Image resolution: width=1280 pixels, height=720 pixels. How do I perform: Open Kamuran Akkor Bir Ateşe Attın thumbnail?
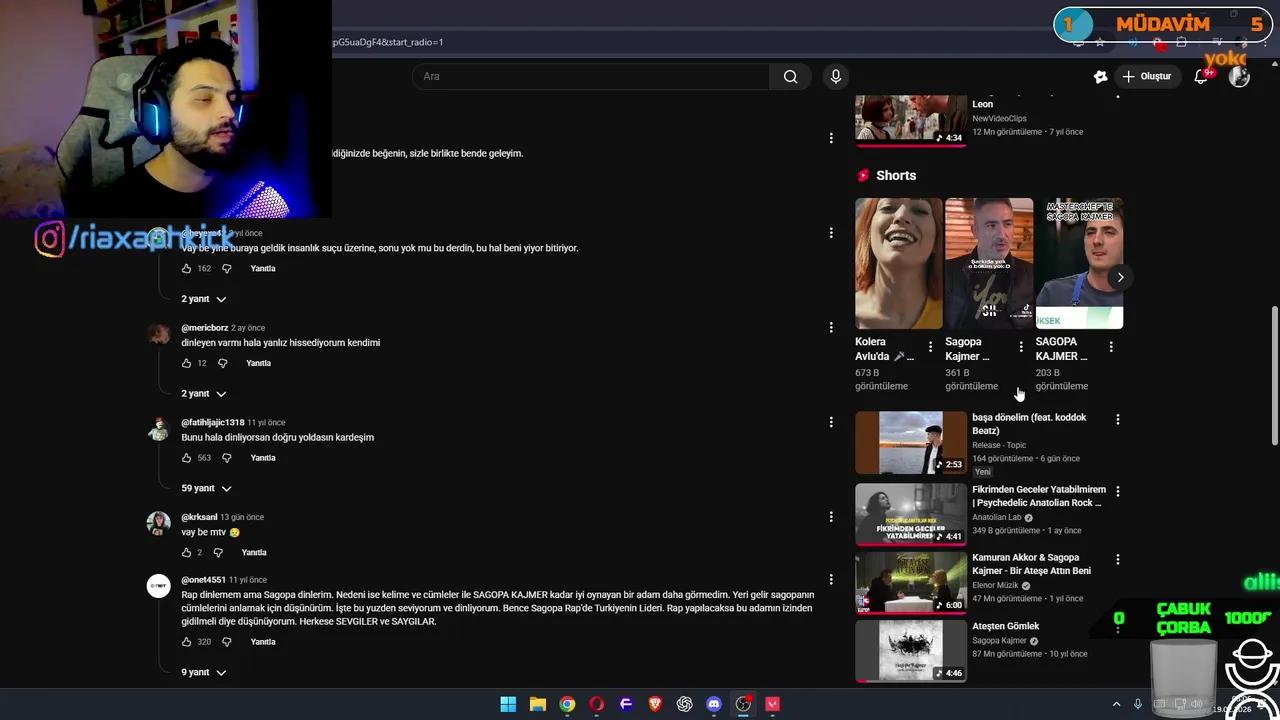click(911, 582)
